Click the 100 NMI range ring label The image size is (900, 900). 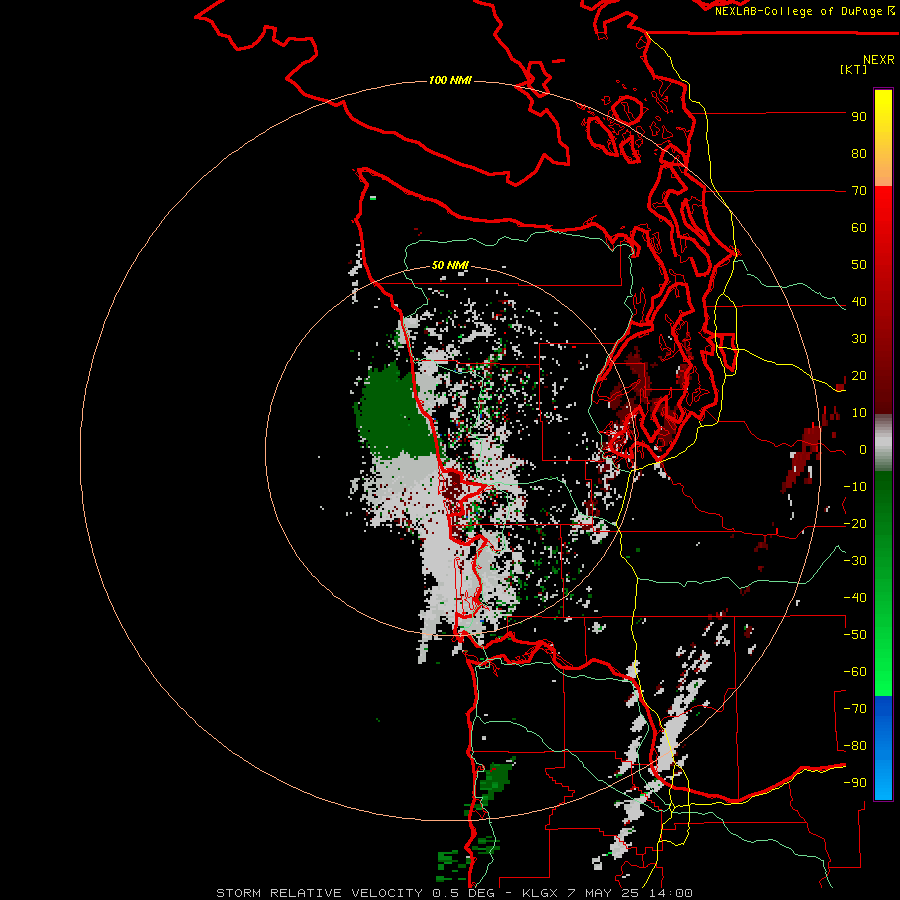point(450,80)
